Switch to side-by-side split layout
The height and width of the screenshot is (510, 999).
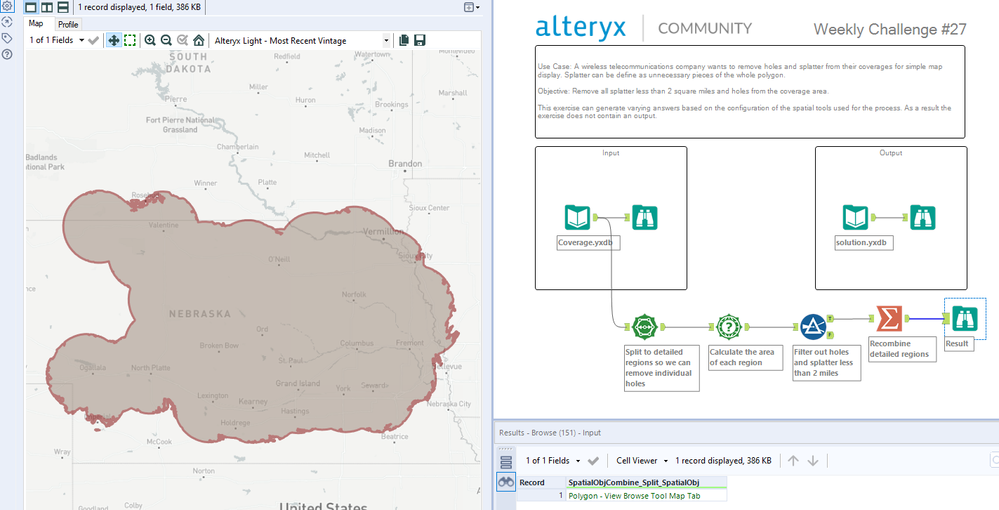[x=47, y=7]
